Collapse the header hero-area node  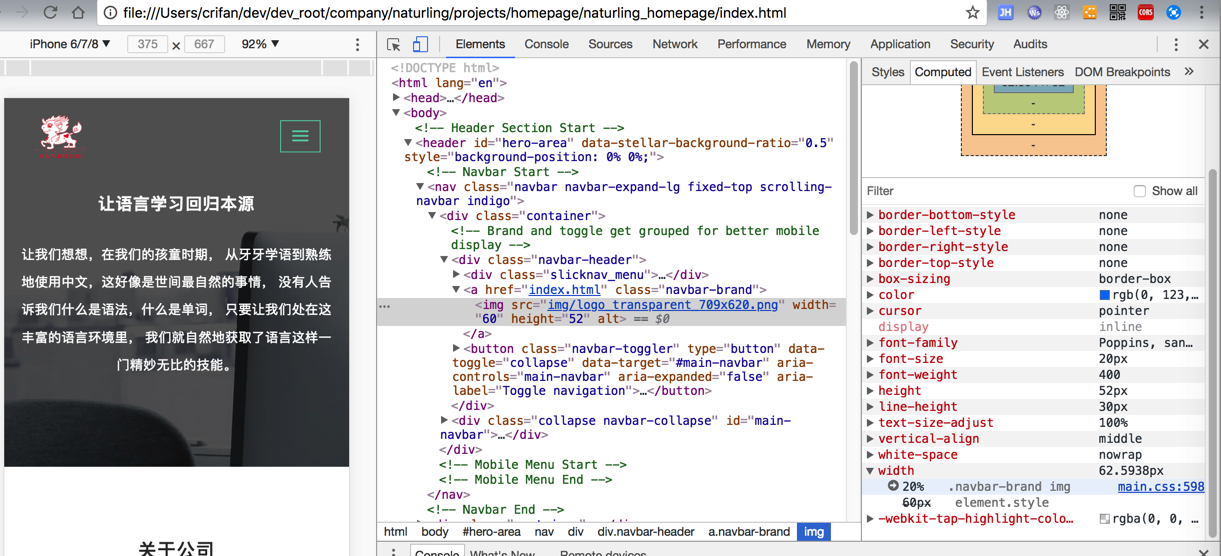[x=409, y=143]
